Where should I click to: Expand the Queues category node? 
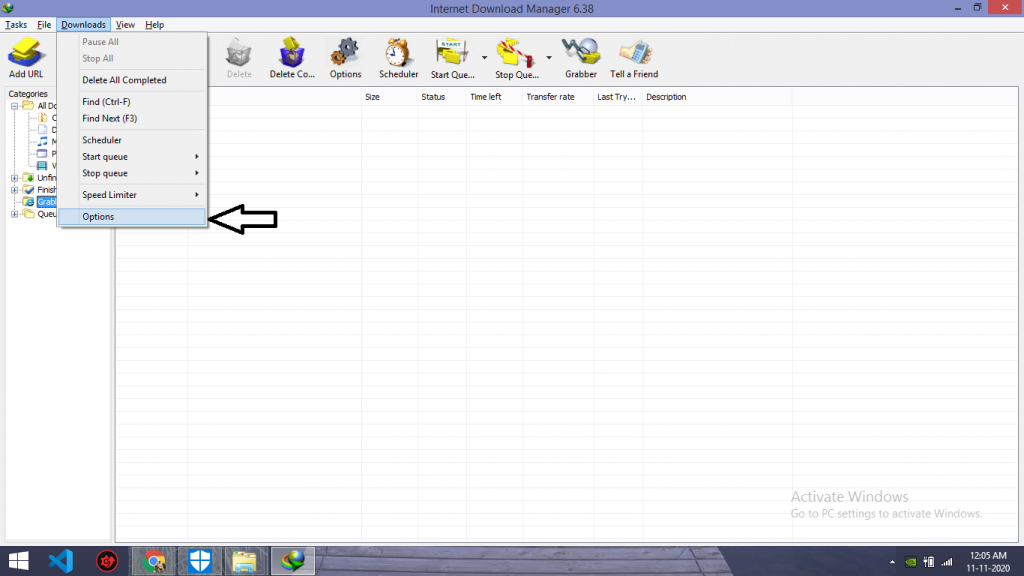14,214
